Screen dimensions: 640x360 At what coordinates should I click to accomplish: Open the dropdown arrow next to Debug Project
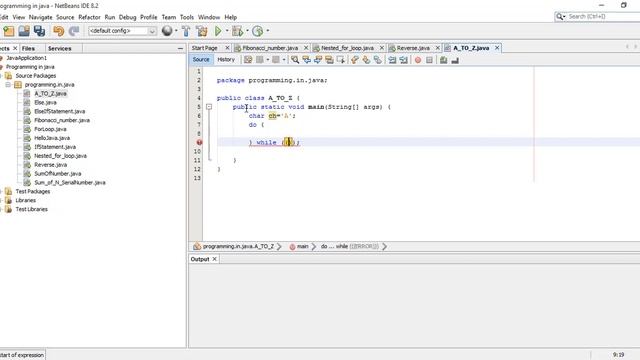(247, 31)
